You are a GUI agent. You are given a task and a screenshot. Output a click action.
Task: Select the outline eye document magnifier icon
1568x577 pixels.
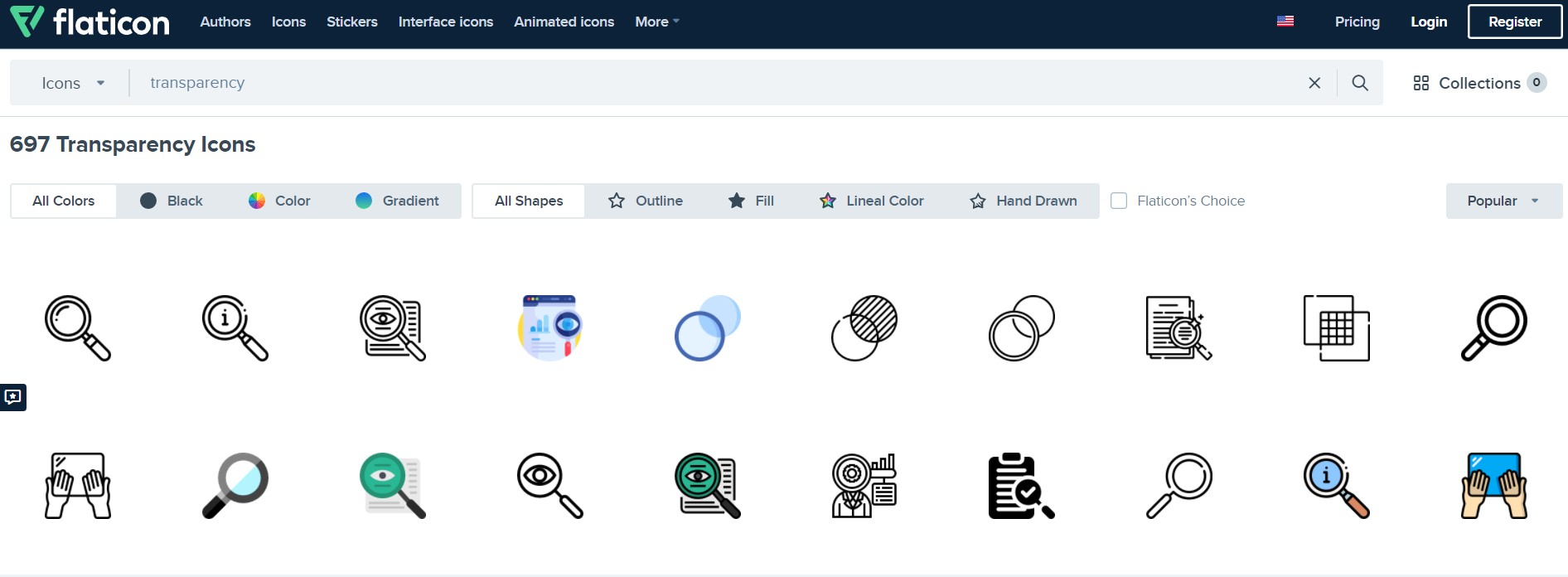pos(393,328)
